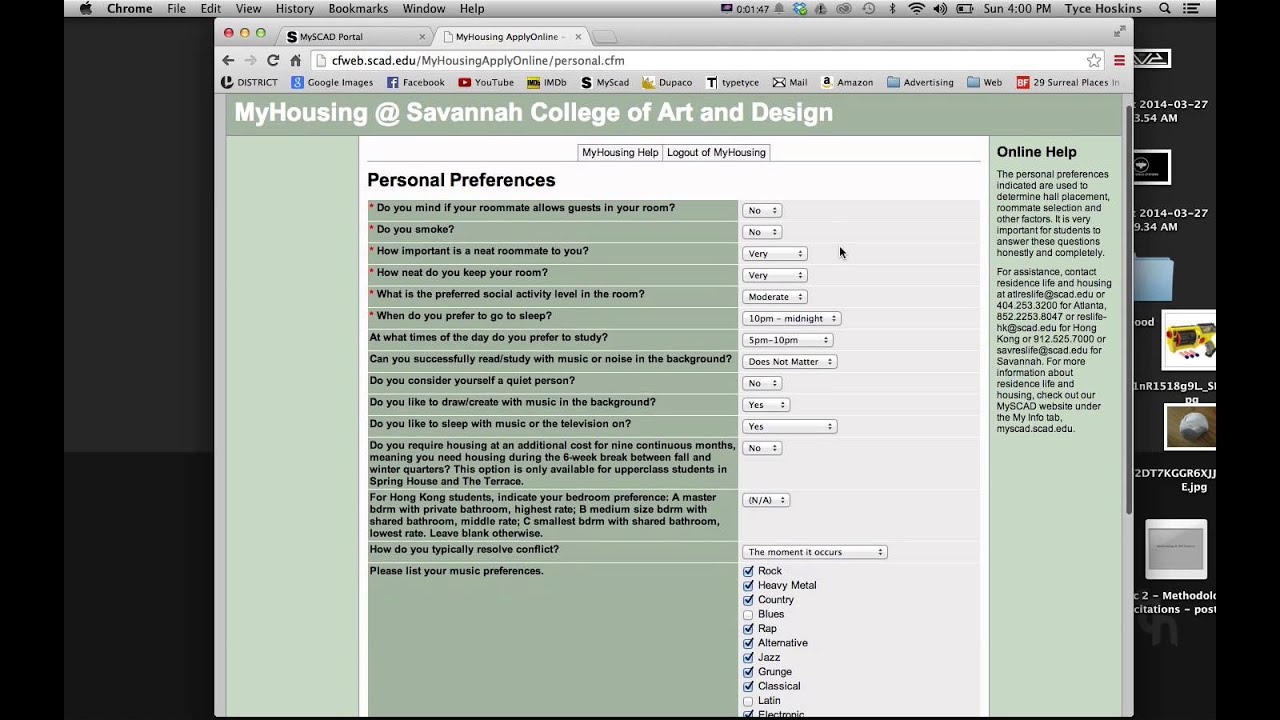Open the 'How neat do you keep your room' dropdown
The image size is (1280, 720).
click(774, 275)
